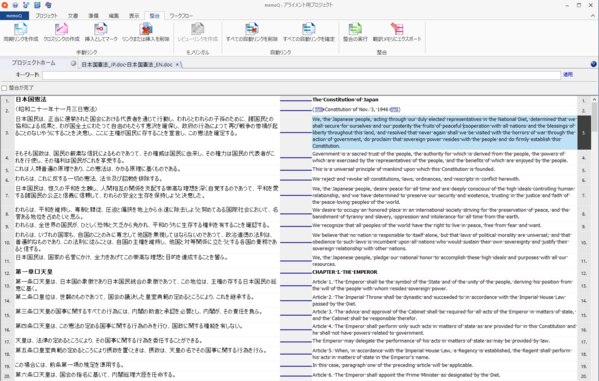Select target 'In this case, paragraph one of the preceding'
Image resolution: width=599 pixels, height=381 pixels.
(x=393, y=365)
